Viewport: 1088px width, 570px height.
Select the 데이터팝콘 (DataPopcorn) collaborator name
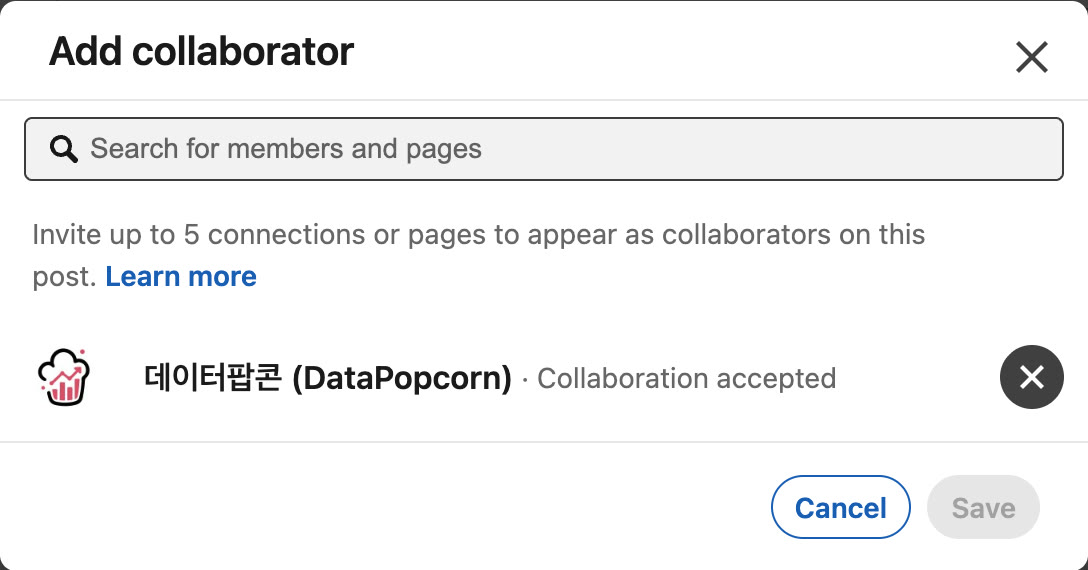click(328, 378)
